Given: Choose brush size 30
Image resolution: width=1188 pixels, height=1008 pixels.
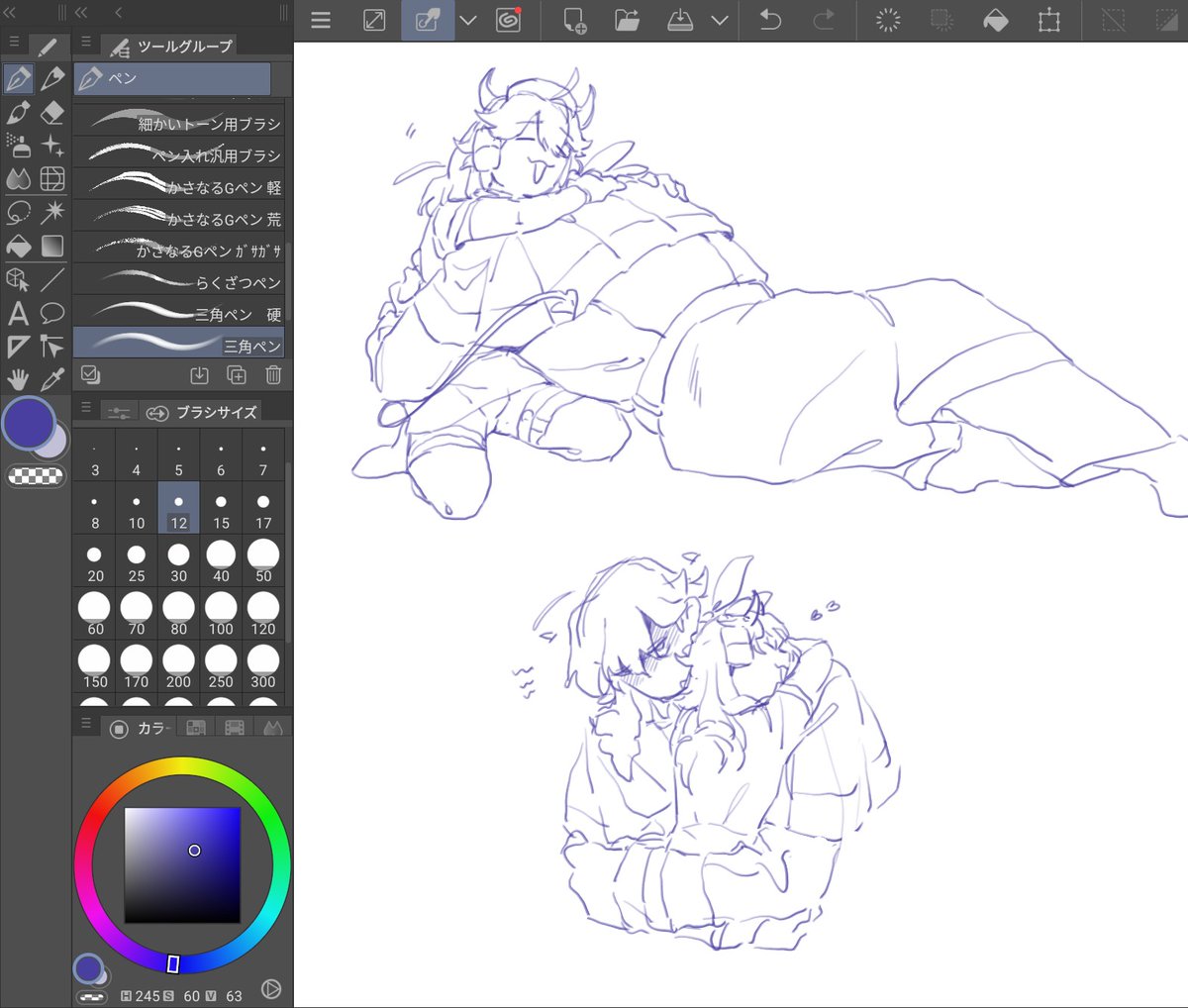Looking at the screenshot, I should 178,561.
